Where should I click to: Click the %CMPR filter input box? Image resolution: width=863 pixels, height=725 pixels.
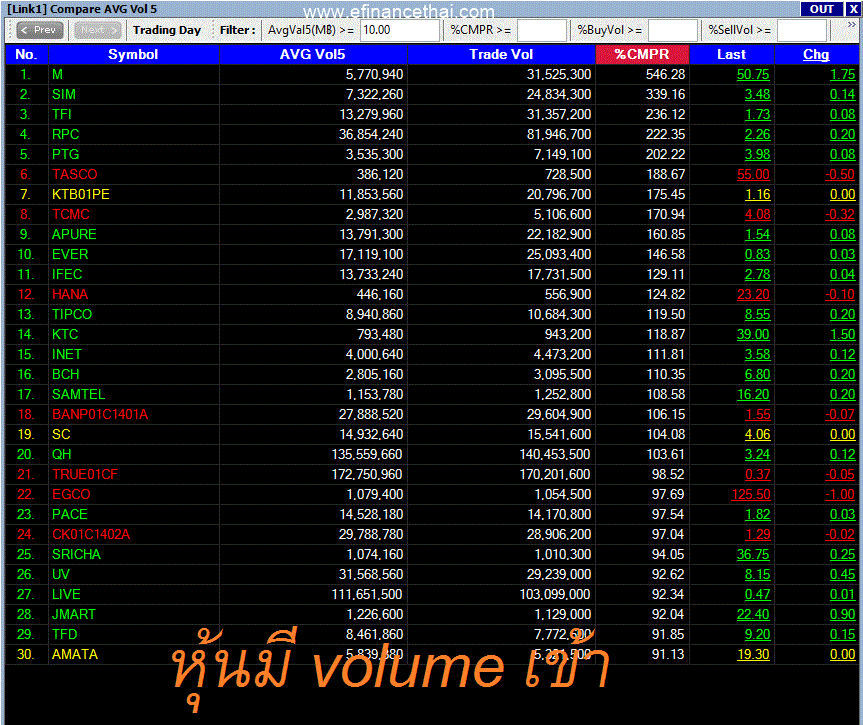(542, 30)
